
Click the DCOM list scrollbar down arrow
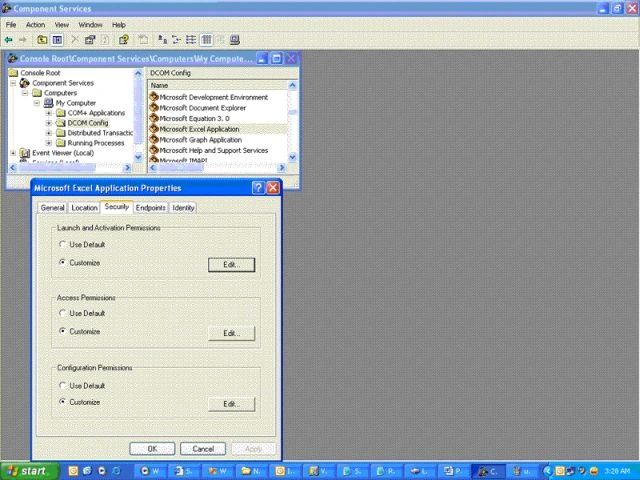(x=292, y=157)
